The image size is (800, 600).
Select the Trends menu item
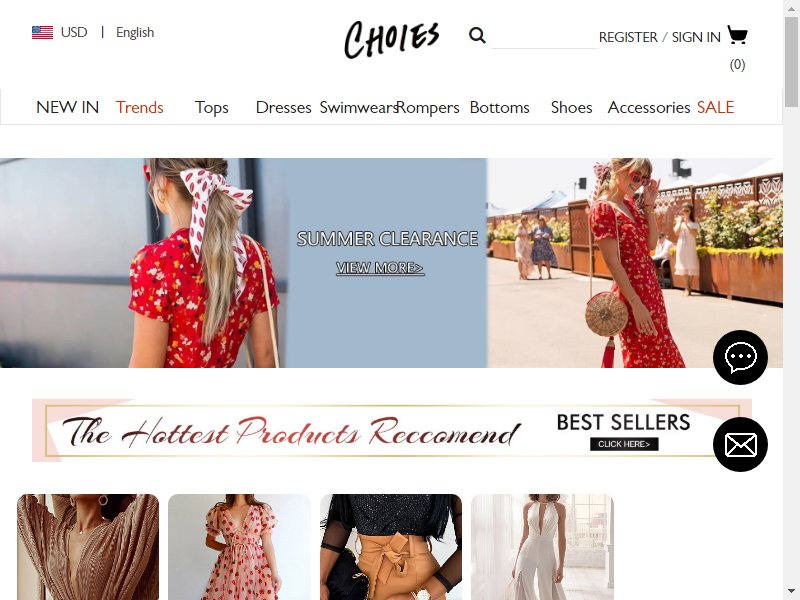(139, 107)
